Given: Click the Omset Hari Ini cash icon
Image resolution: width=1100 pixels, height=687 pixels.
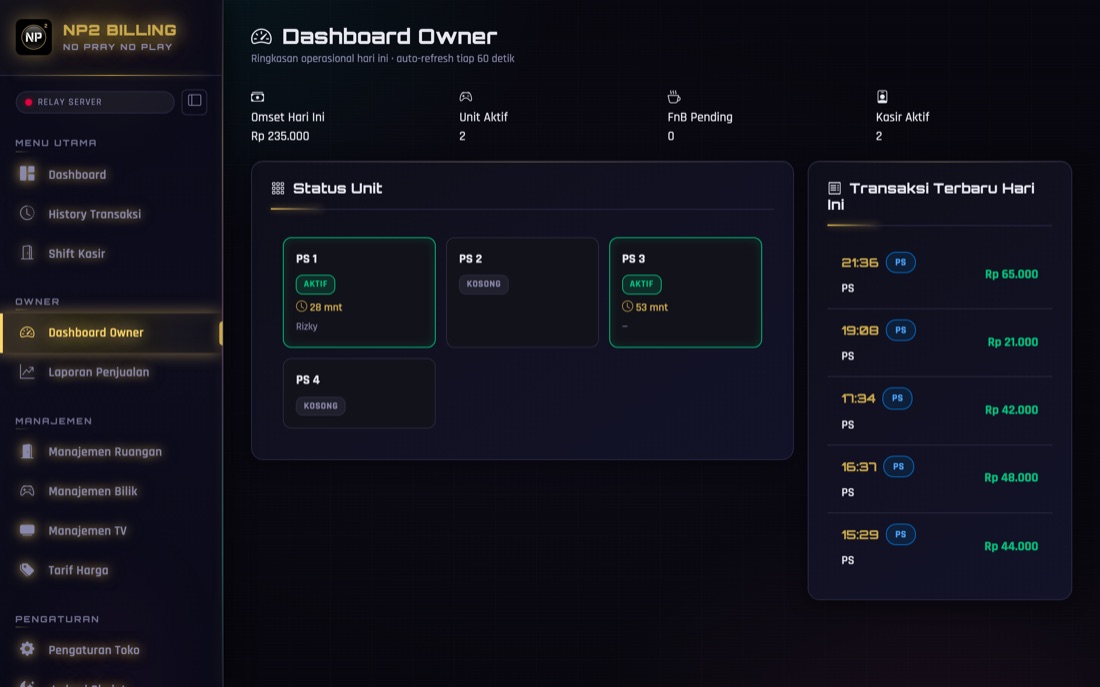Looking at the screenshot, I should 257,97.
